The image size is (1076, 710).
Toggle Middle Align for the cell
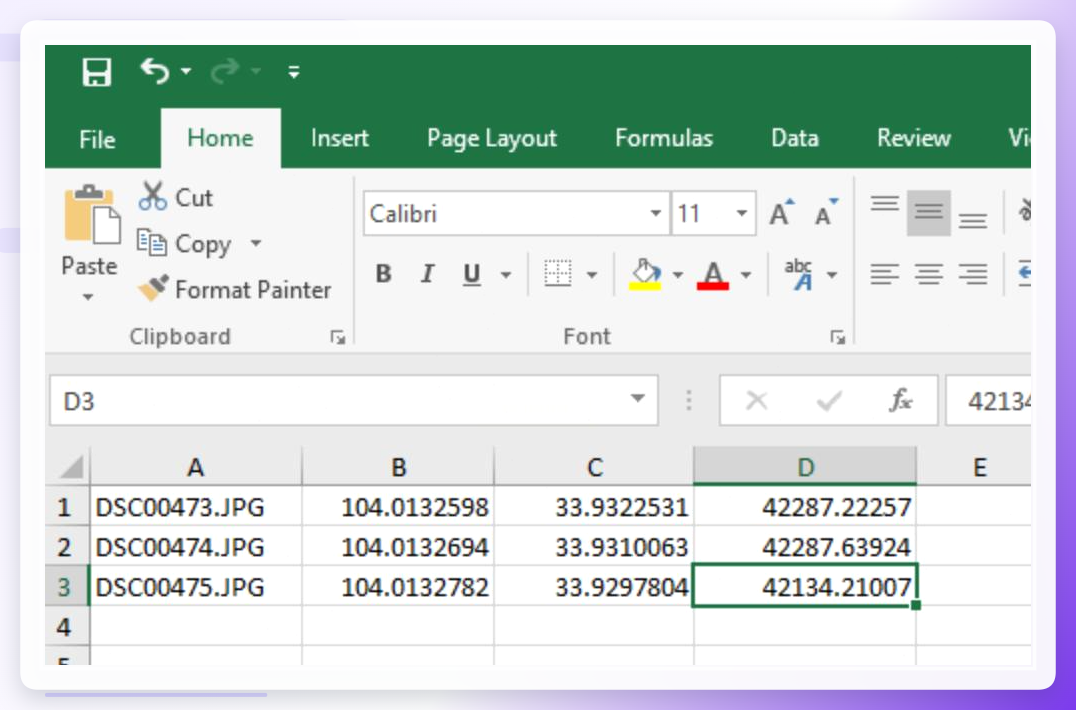coord(928,213)
